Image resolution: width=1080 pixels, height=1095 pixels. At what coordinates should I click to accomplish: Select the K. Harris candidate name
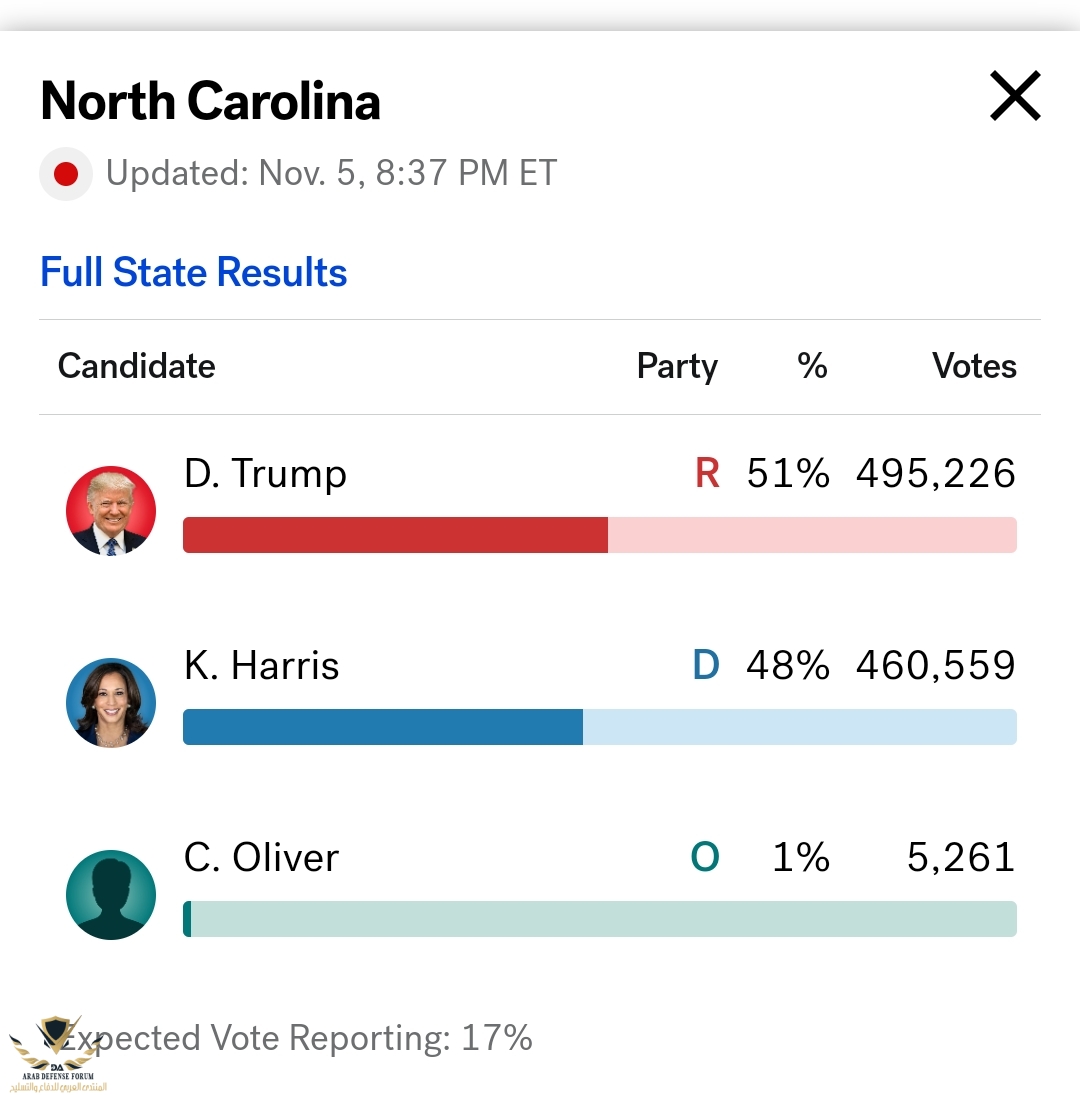click(x=262, y=666)
